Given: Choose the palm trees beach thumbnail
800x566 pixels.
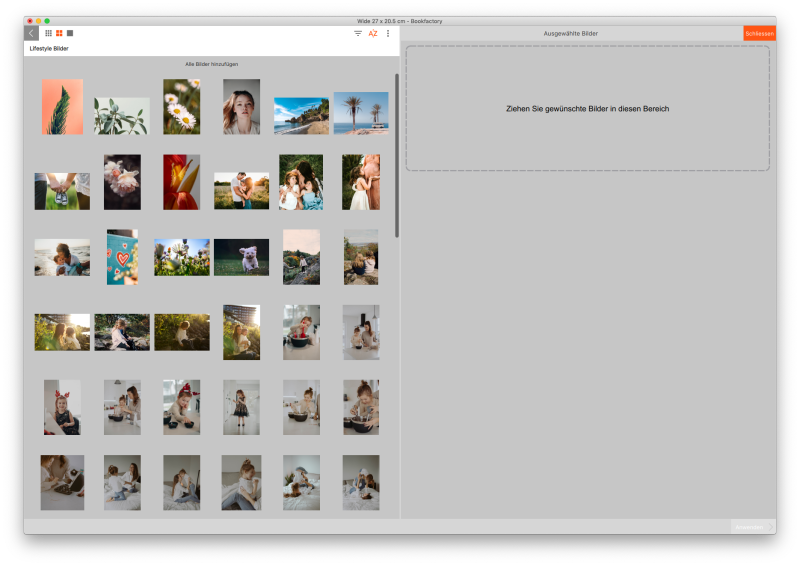Looking at the screenshot, I should pos(361,112).
